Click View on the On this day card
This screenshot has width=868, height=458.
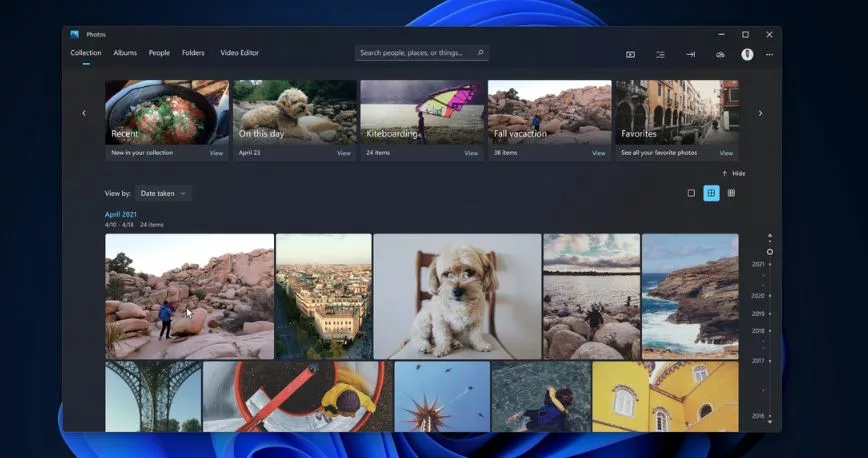point(344,153)
